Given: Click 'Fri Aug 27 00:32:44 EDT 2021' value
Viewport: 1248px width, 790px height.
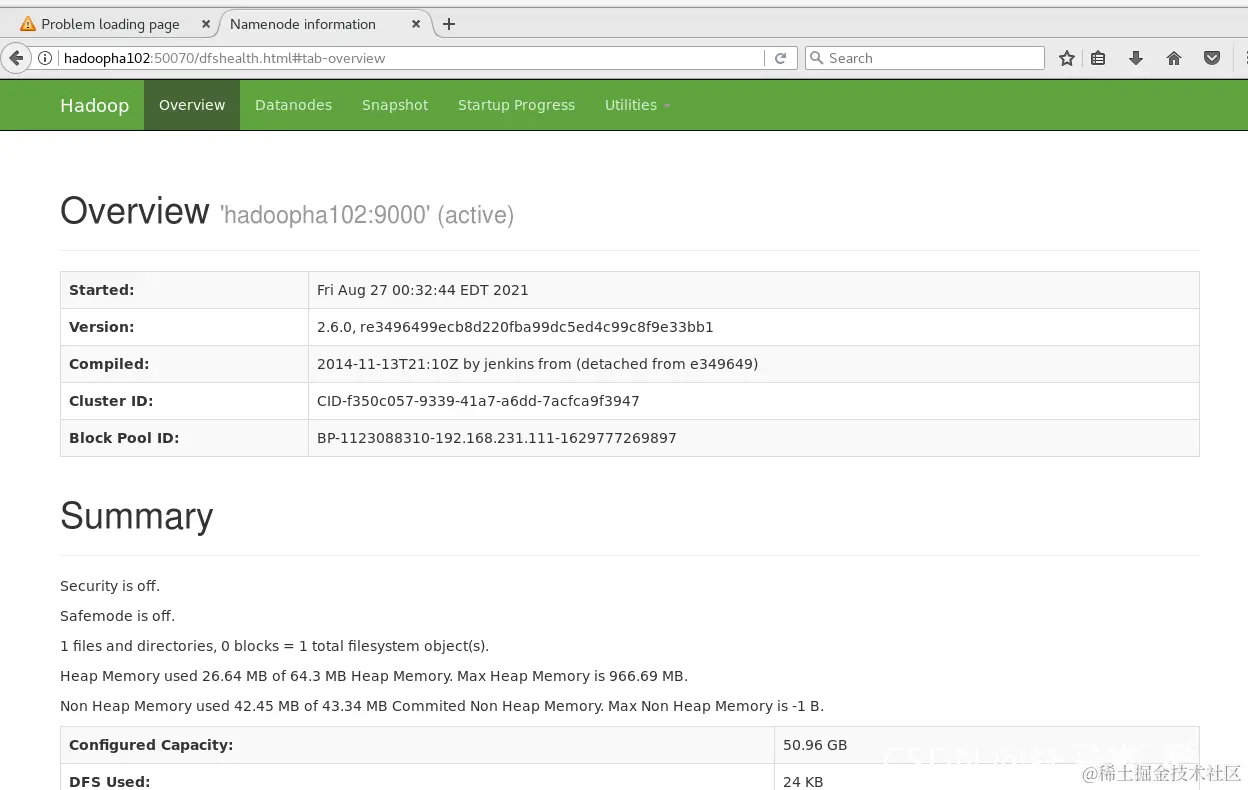Looking at the screenshot, I should (423, 290).
